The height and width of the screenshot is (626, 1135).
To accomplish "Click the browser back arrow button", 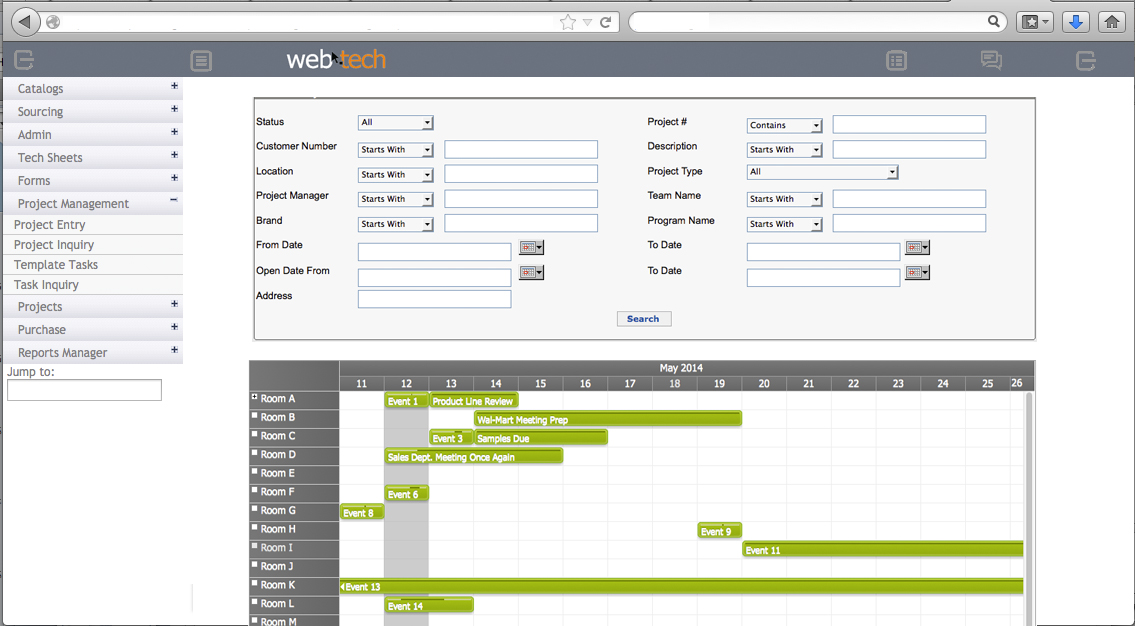I will click(25, 22).
